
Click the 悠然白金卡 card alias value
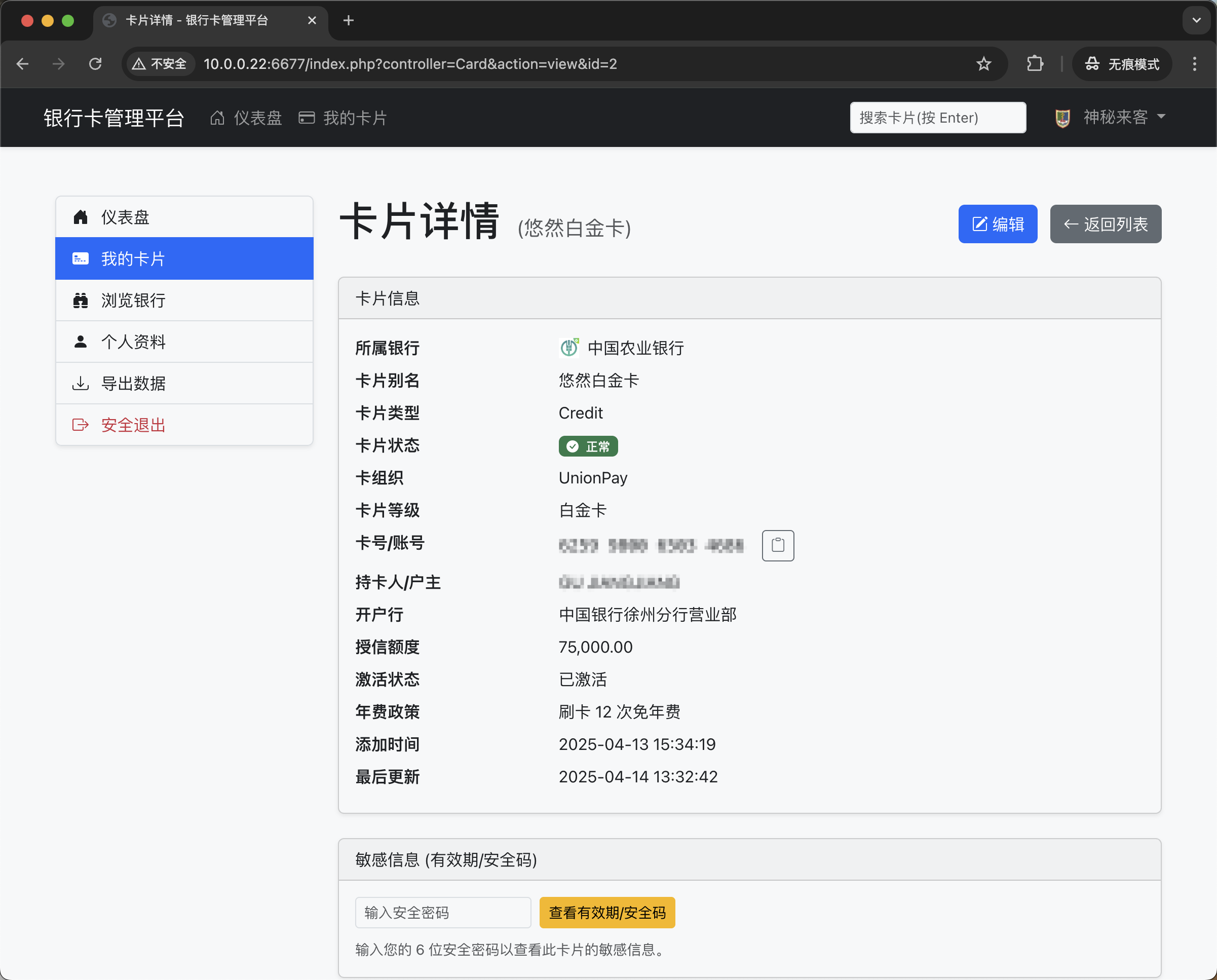pos(598,381)
